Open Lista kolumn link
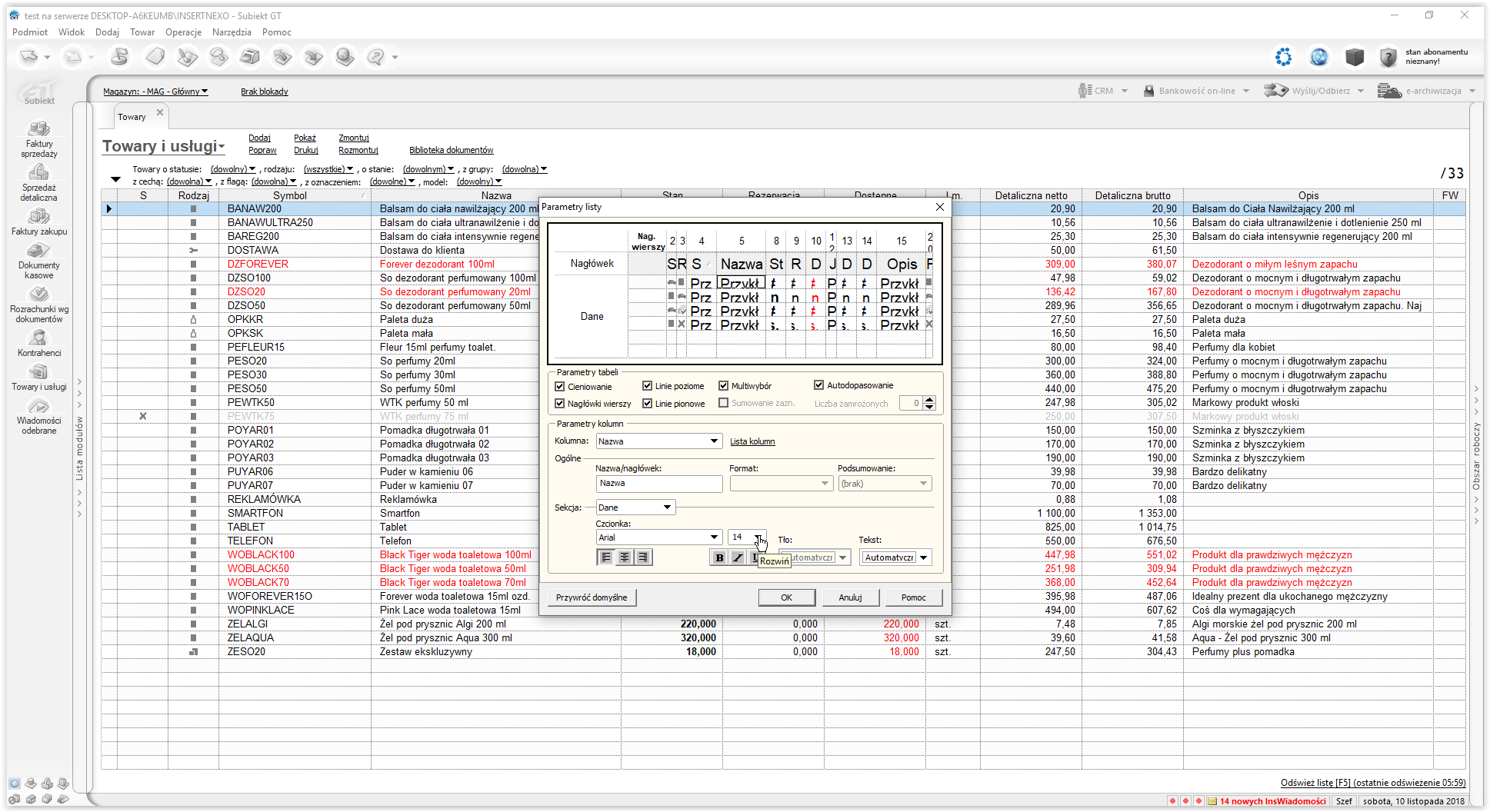 pos(752,441)
